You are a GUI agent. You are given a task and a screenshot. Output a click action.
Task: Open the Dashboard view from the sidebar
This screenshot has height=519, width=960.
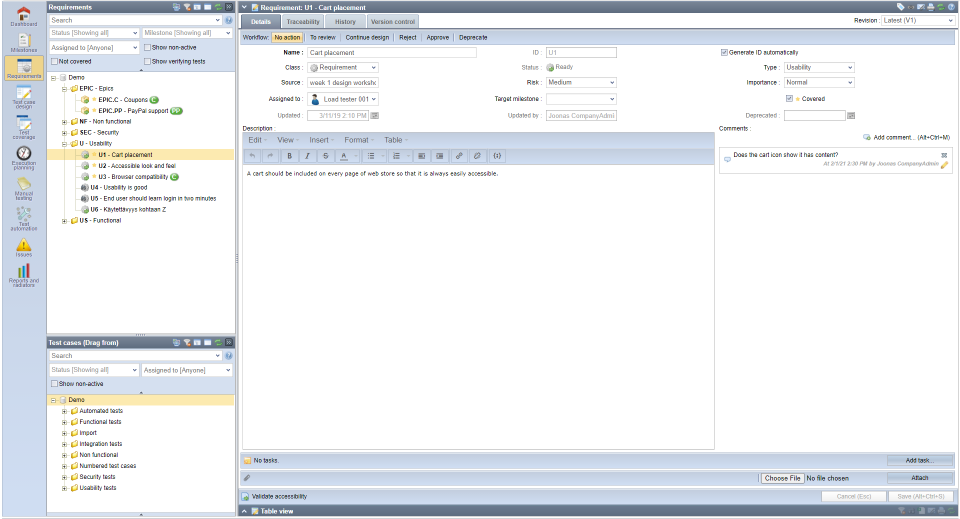pos(23,17)
